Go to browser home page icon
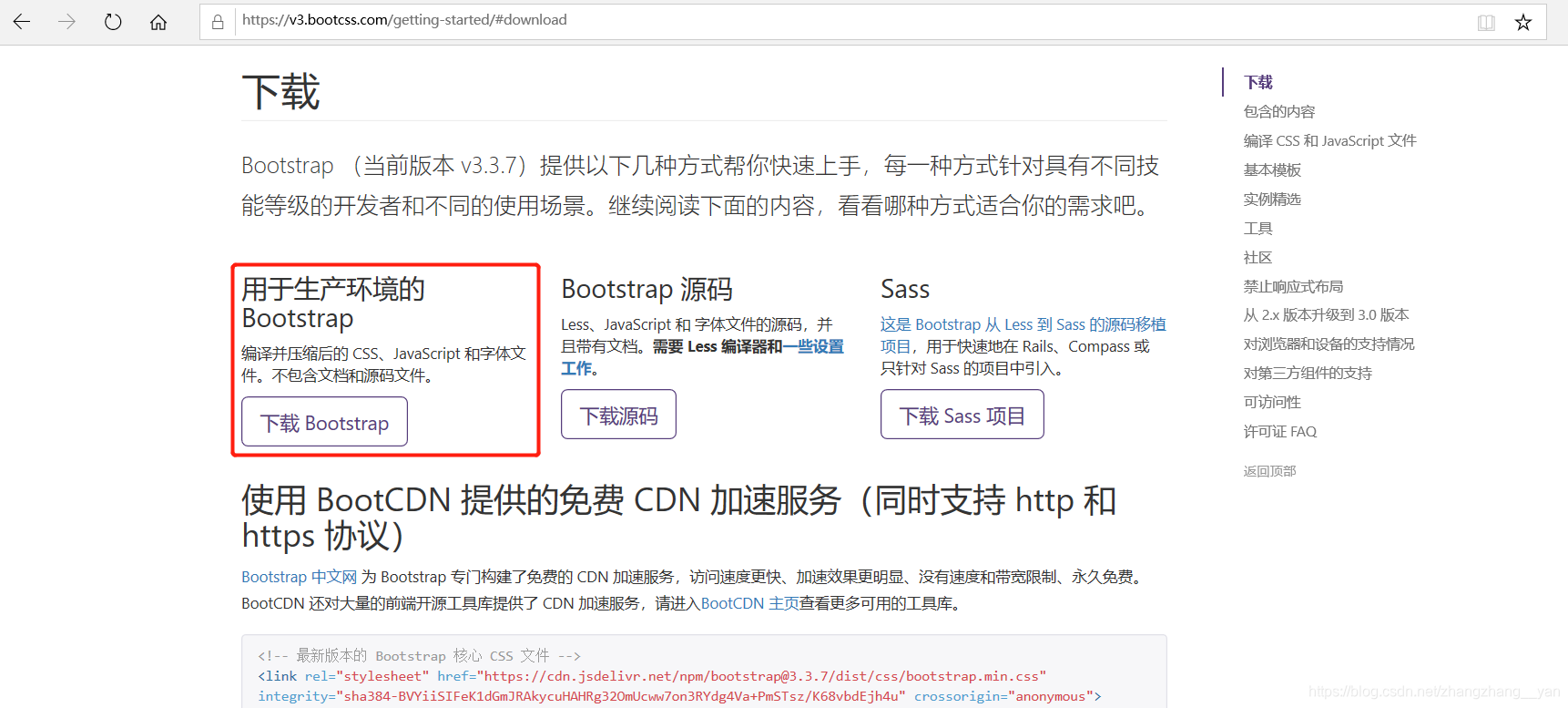This screenshot has width=1568, height=708. 158,22
